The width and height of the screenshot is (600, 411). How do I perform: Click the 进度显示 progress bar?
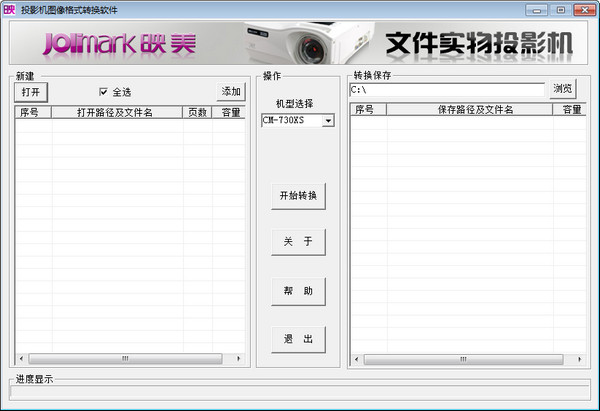(x=300, y=392)
